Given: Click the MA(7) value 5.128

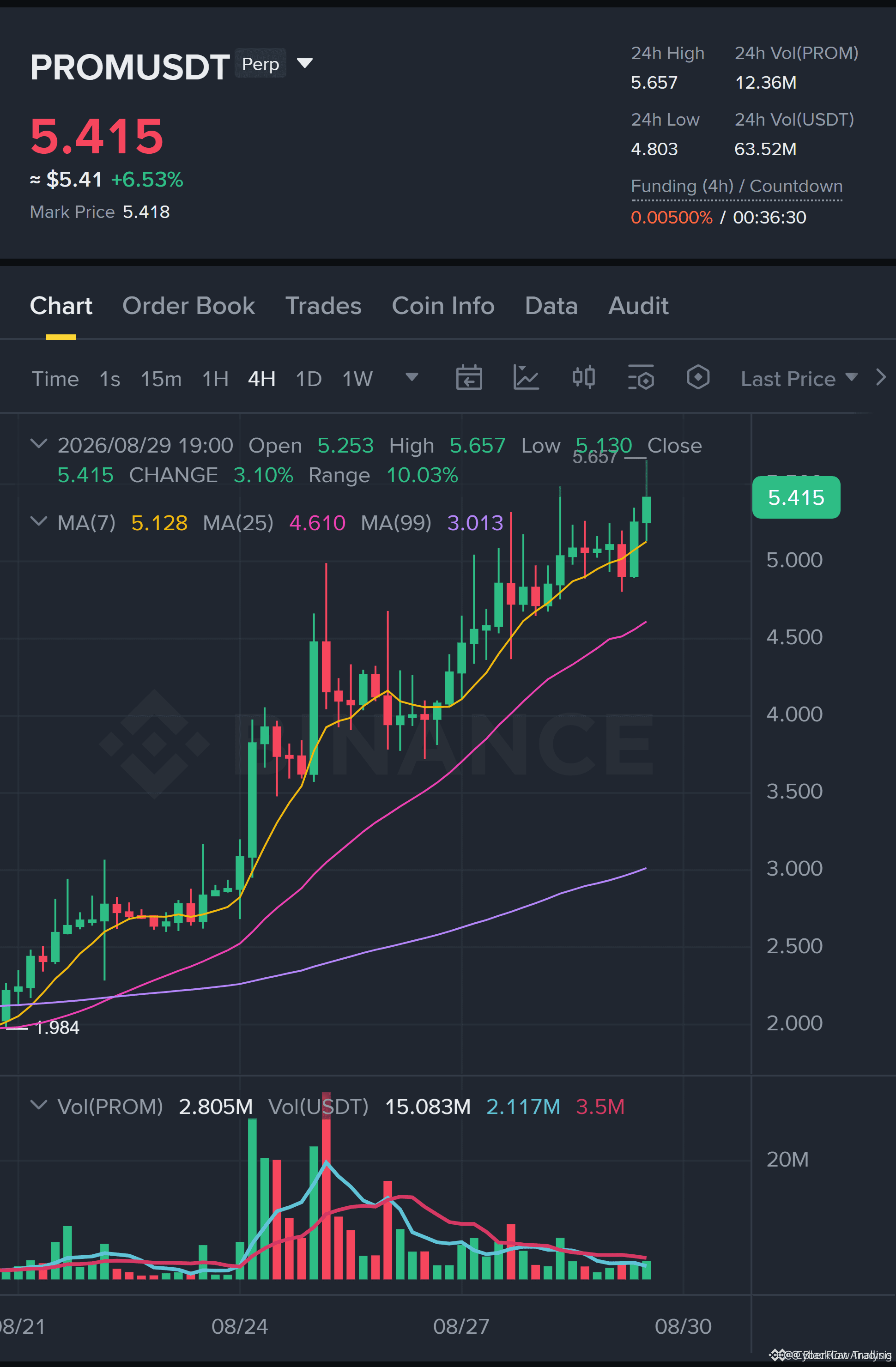Looking at the screenshot, I should pyautogui.click(x=159, y=523).
